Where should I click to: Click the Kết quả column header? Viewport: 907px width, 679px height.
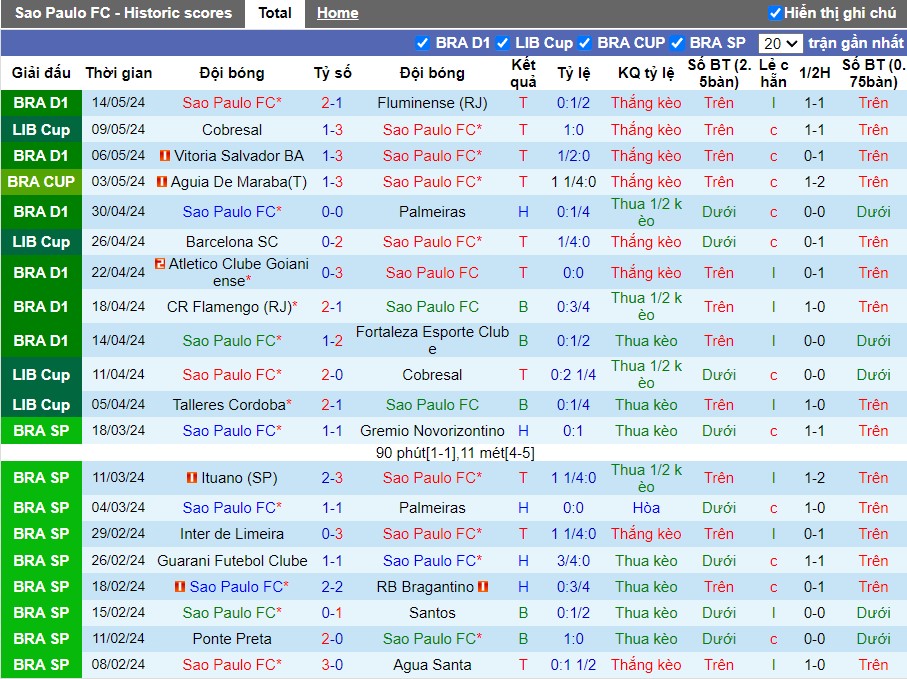[x=523, y=73]
